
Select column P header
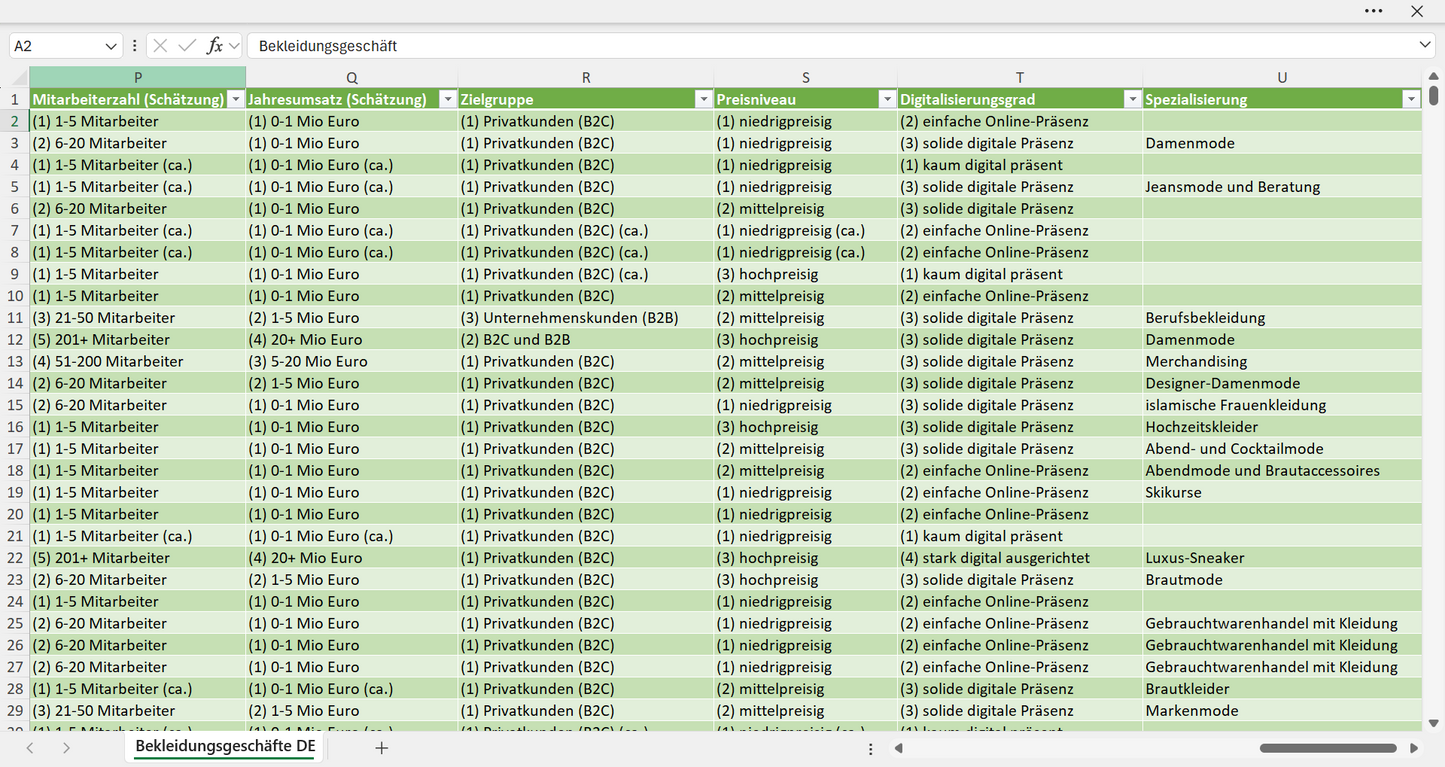(x=138, y=77)
